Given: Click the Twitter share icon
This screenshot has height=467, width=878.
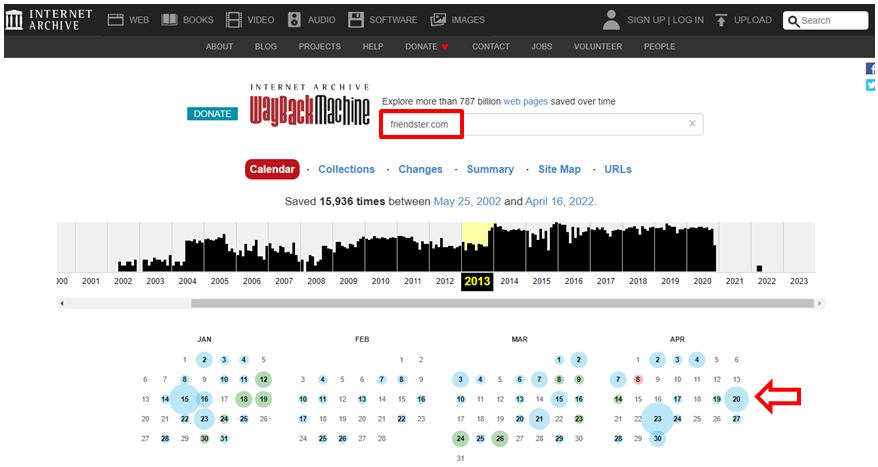Looking at the screenshot, I should pos(871,85).
